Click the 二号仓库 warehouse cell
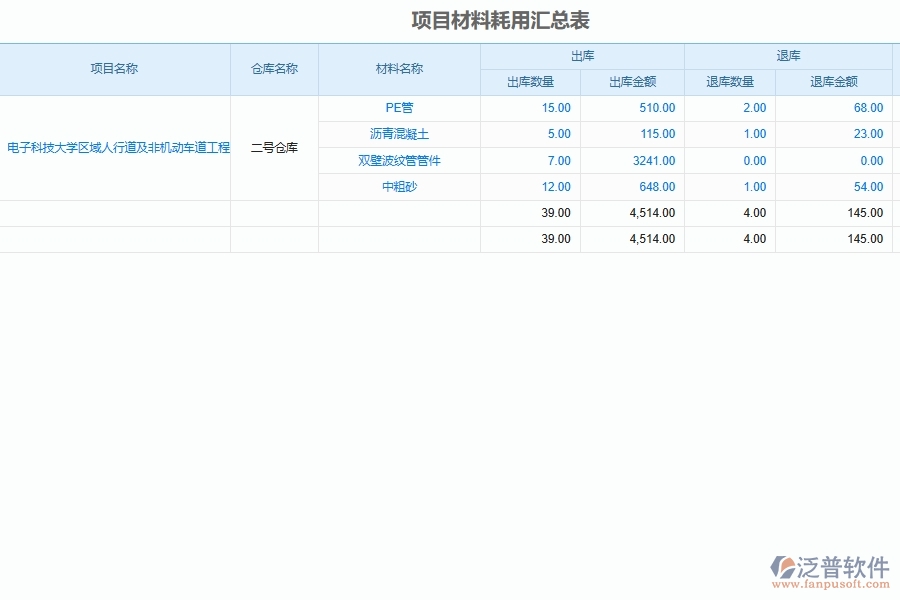This screenshot has height=600, width=900. pyautogui.click(x=275, y=147)
